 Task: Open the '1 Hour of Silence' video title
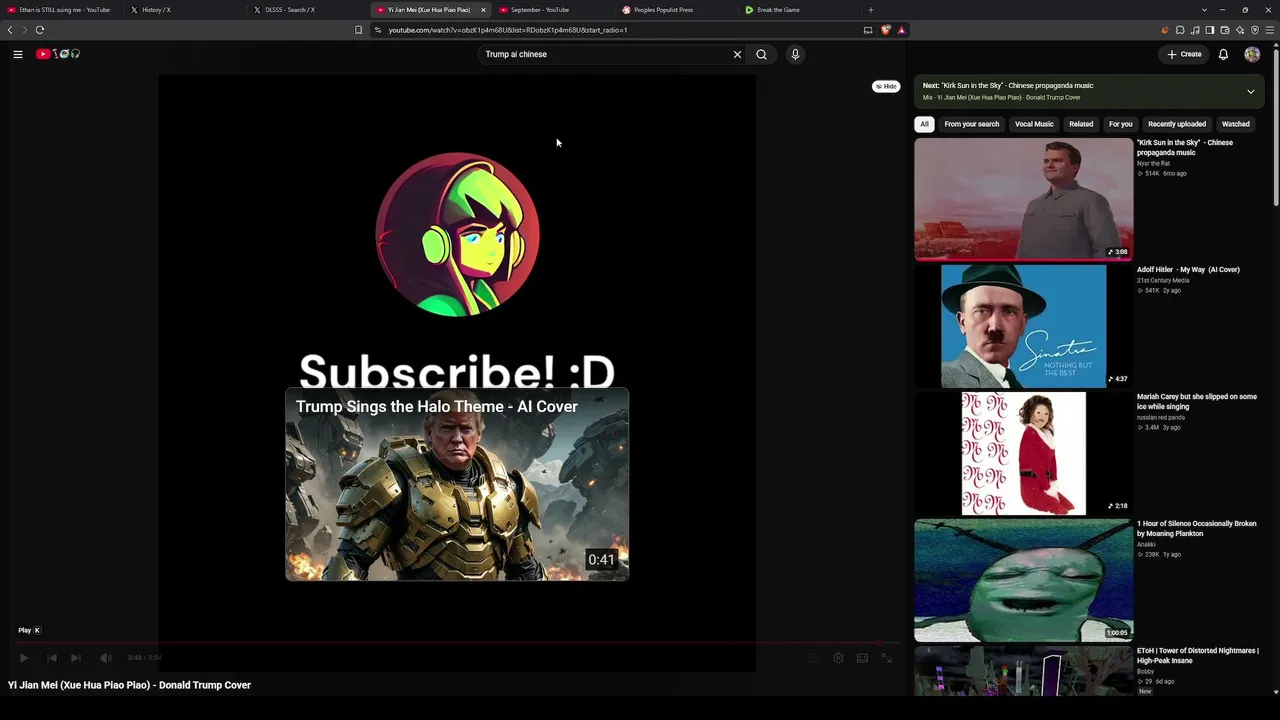coord(1196,528)
